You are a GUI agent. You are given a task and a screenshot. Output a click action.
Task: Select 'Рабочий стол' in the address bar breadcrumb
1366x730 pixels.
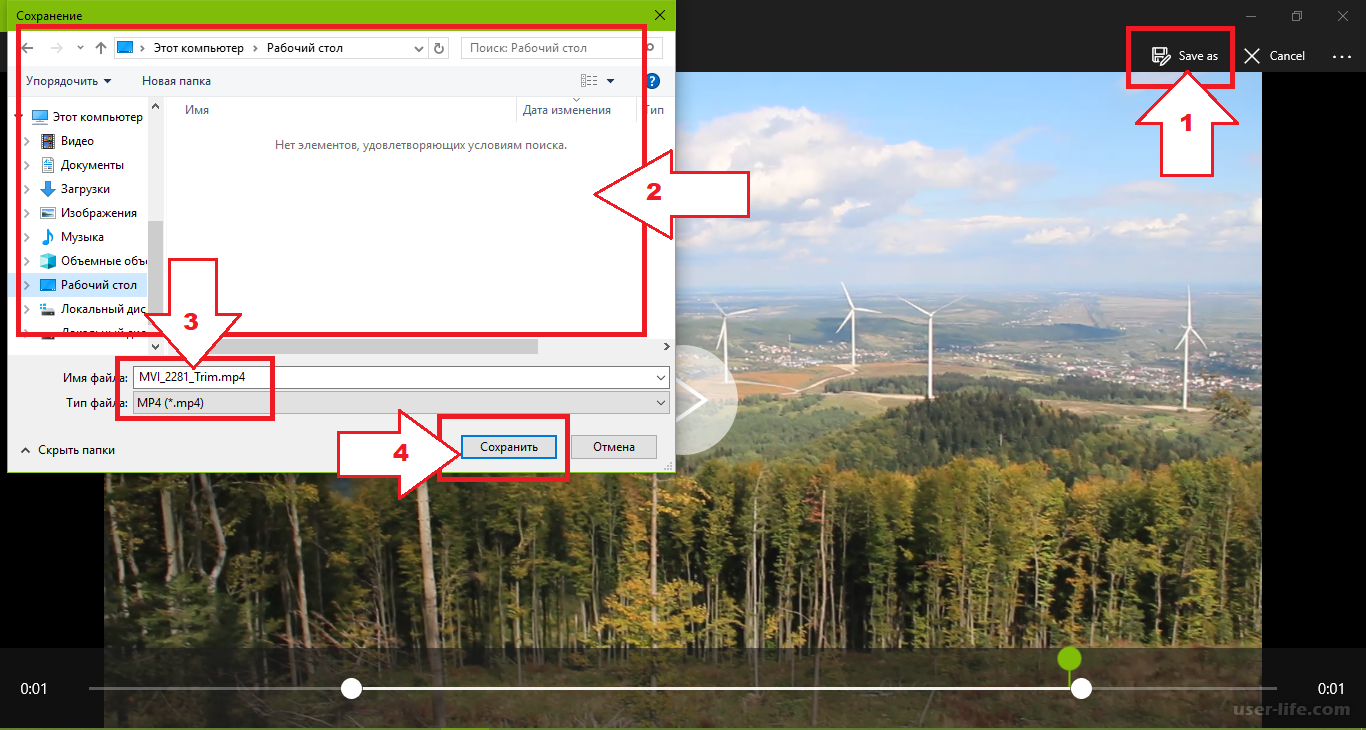point(306,48)
